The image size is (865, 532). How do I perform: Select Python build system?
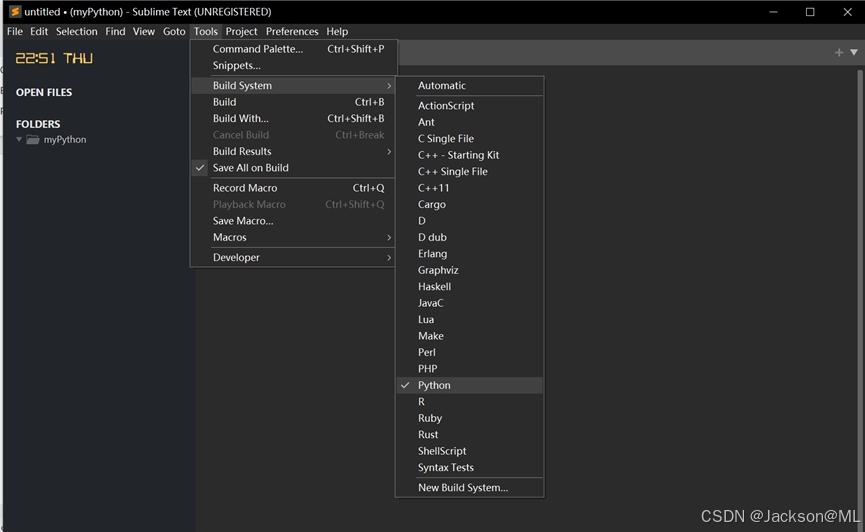(469, 385)
